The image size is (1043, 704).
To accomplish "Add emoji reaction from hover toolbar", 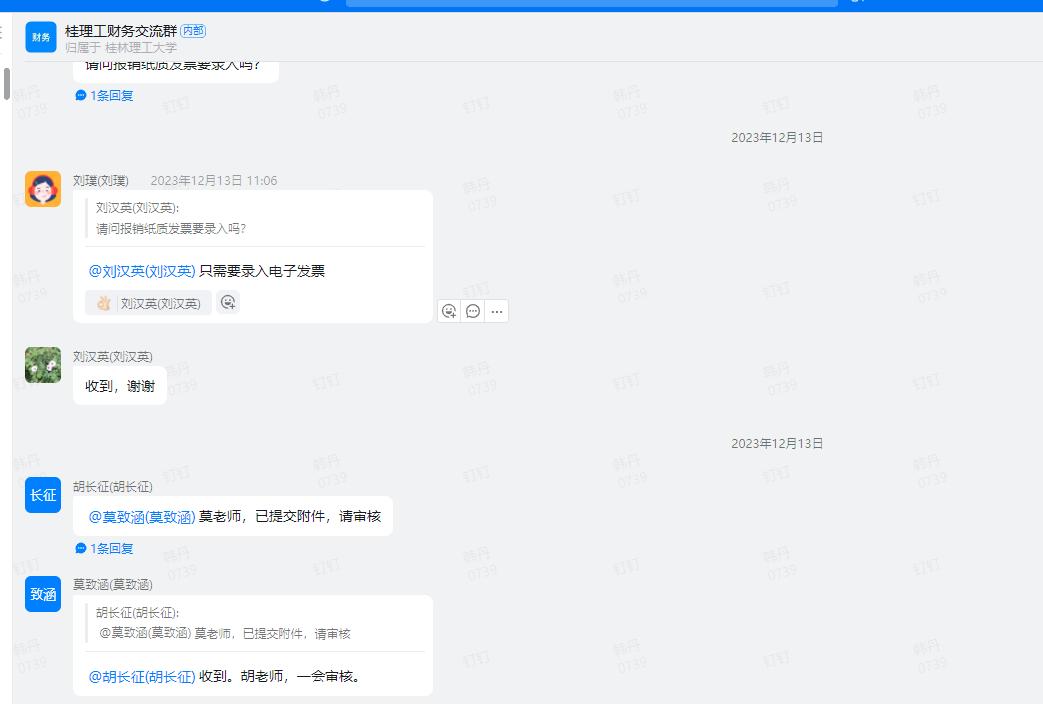I will pos(449,311).
